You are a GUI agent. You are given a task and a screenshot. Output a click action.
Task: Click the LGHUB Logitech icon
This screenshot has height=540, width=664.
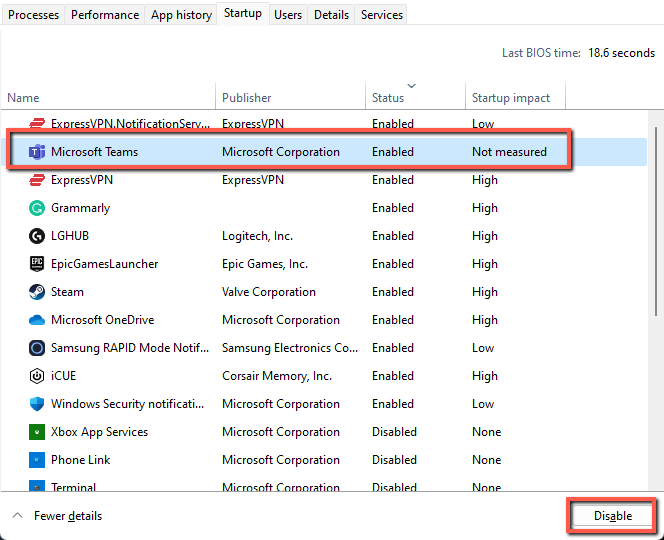(x=37, y=235)
